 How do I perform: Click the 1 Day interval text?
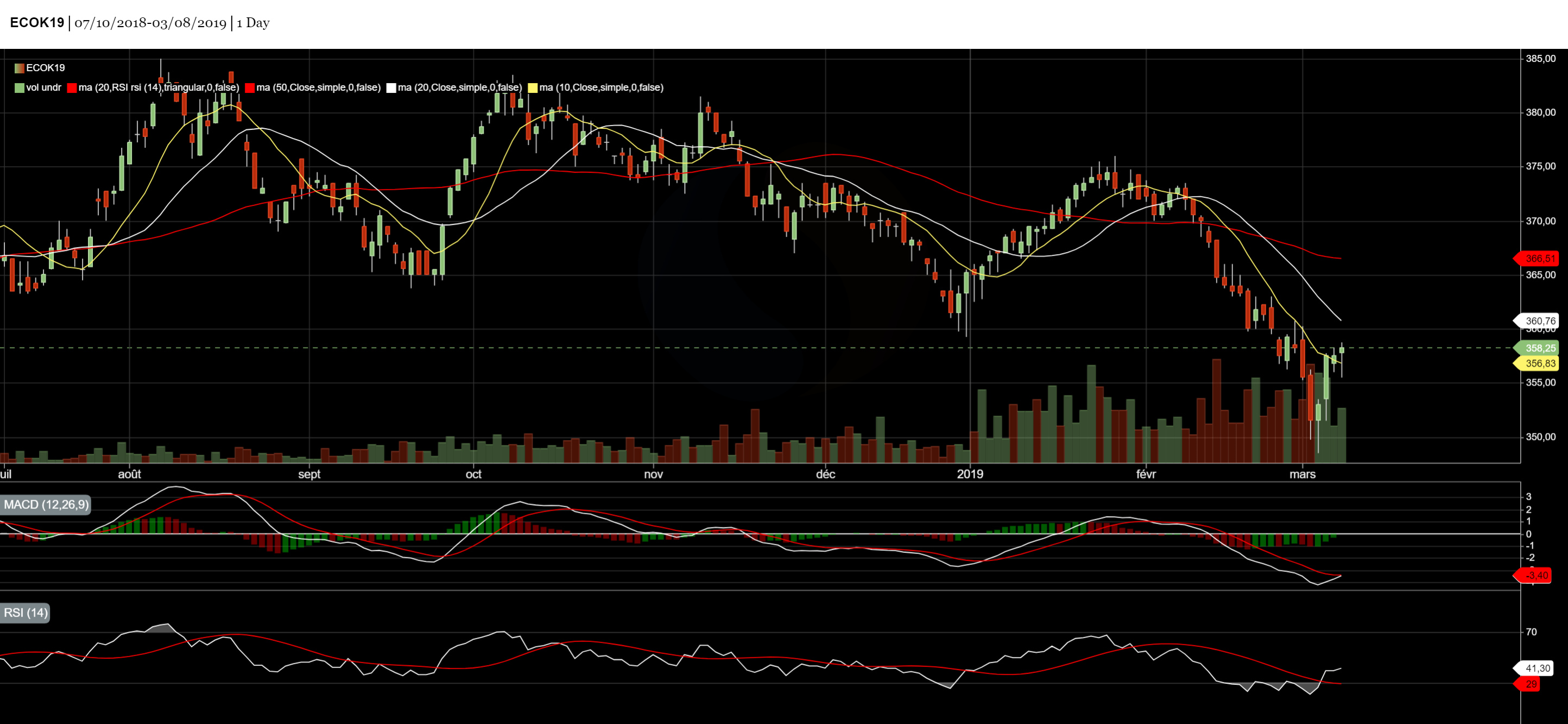pos(253,23)
